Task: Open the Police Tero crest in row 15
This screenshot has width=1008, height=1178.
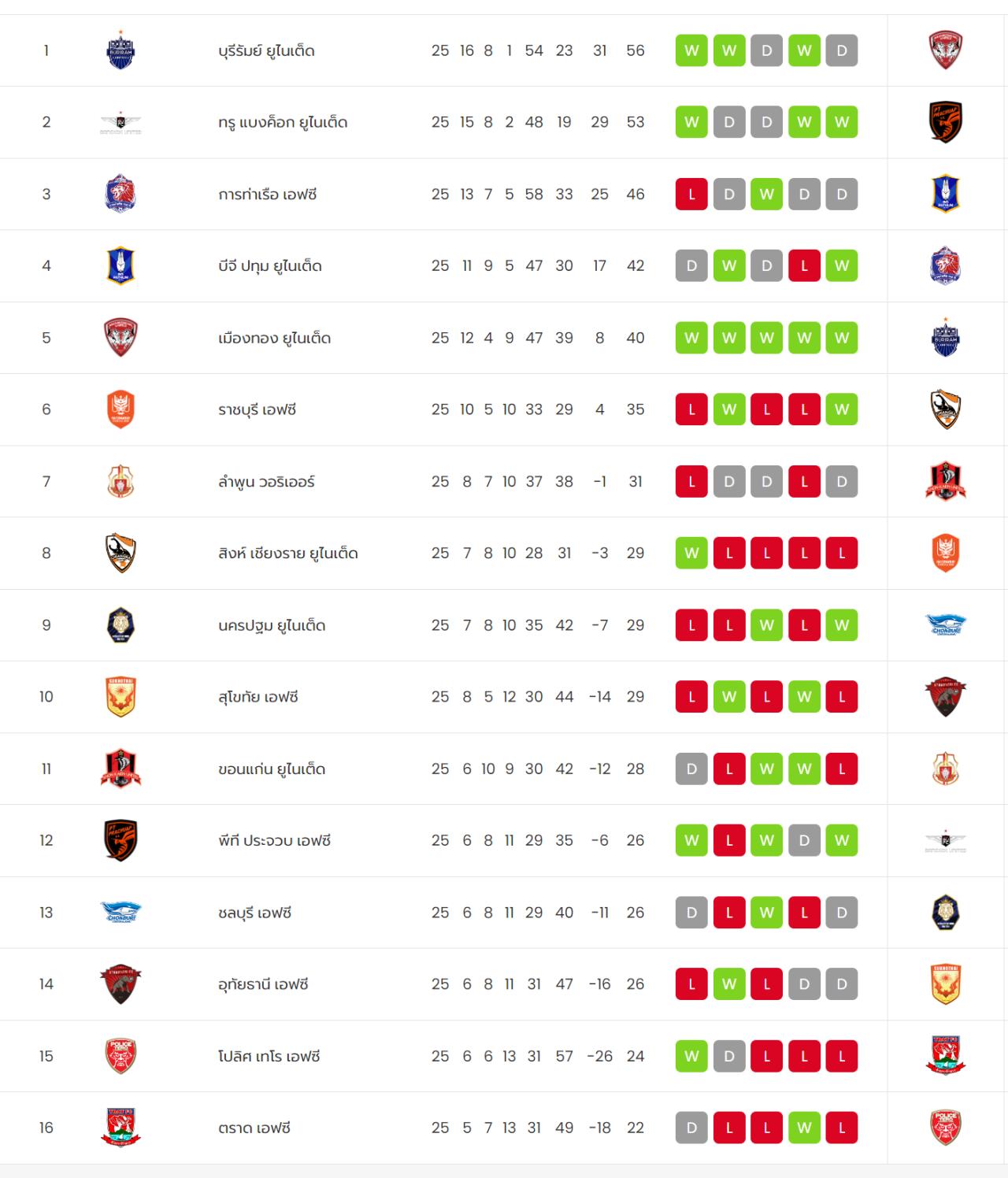Action: click(120, 1056)
